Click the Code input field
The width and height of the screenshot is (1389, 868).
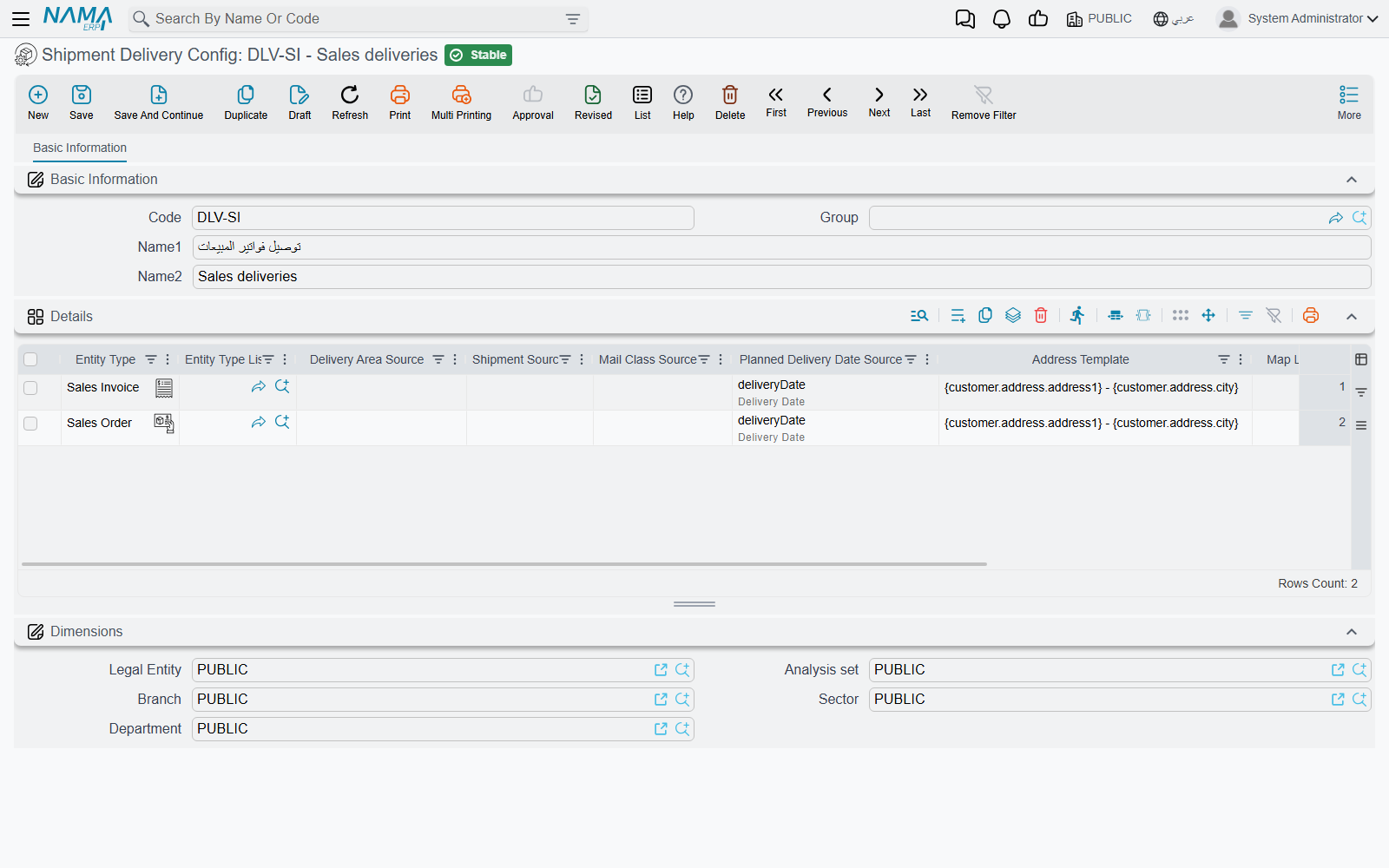pyautogui.click(x=443, y=218)
